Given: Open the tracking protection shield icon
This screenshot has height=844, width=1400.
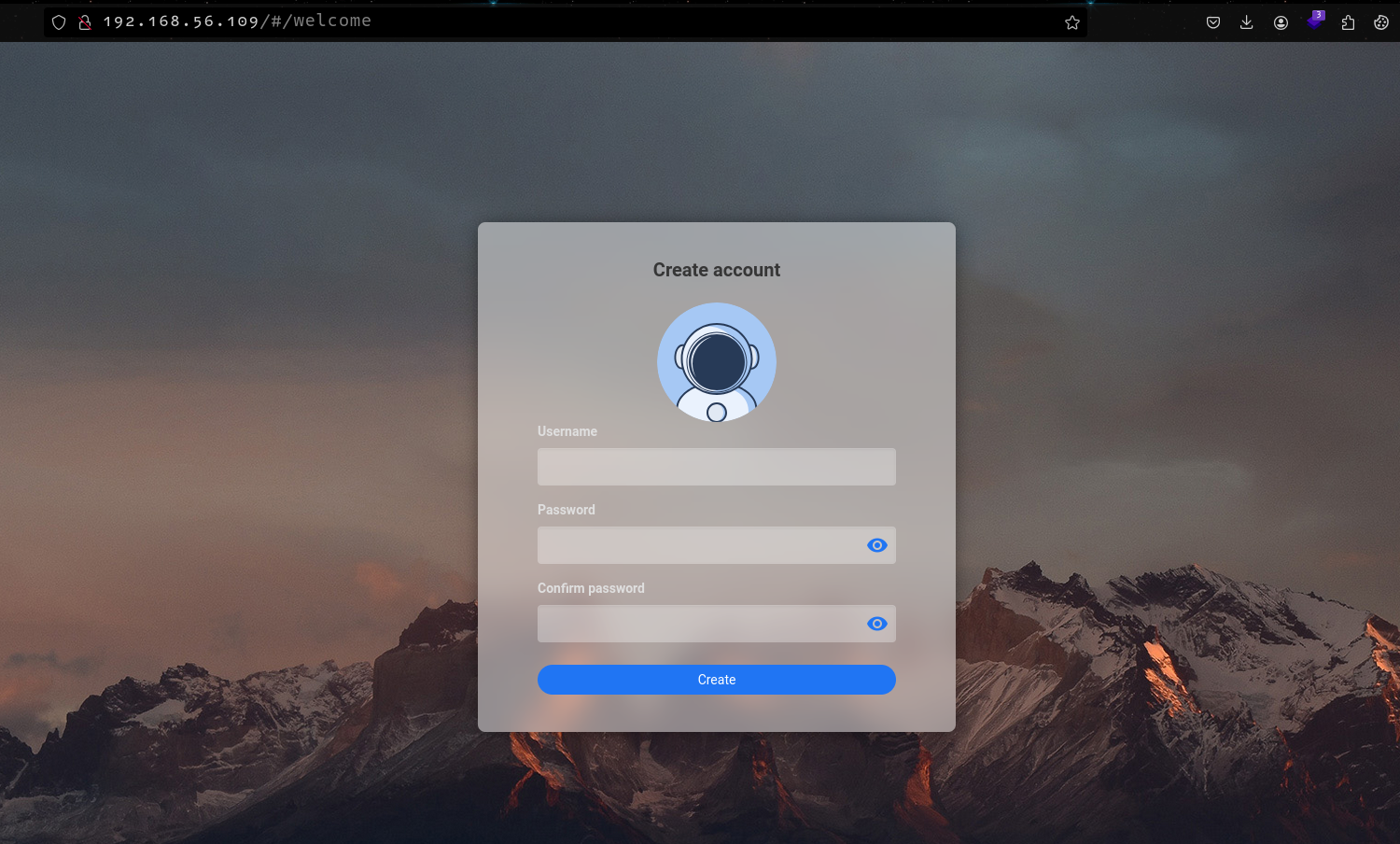Looking at the screenshot, I should click(59, 22).
